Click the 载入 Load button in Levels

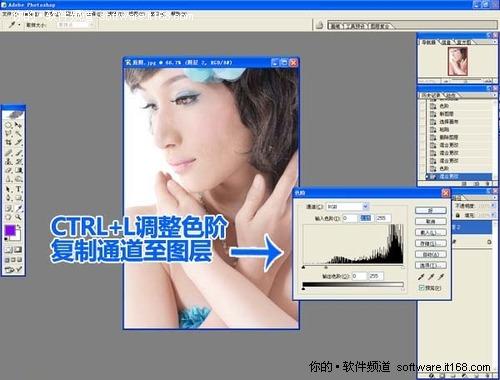[x=431, y=232]
